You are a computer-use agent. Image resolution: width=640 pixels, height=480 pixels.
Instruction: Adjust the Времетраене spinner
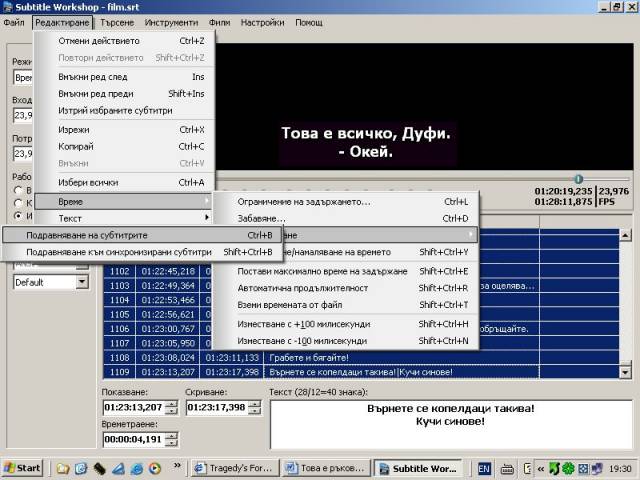coord(172,439)
